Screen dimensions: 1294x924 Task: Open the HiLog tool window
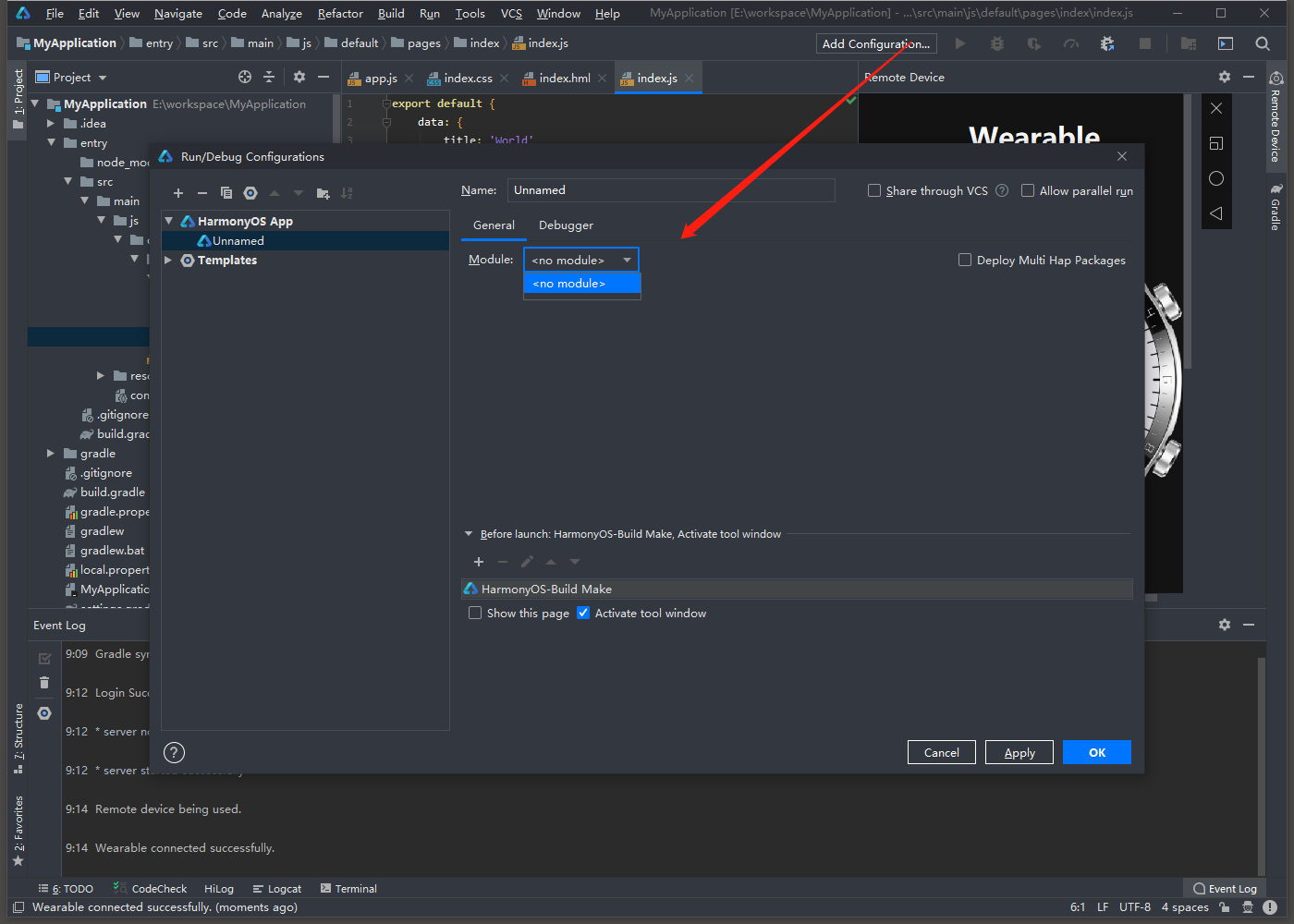tap(219, 889)
